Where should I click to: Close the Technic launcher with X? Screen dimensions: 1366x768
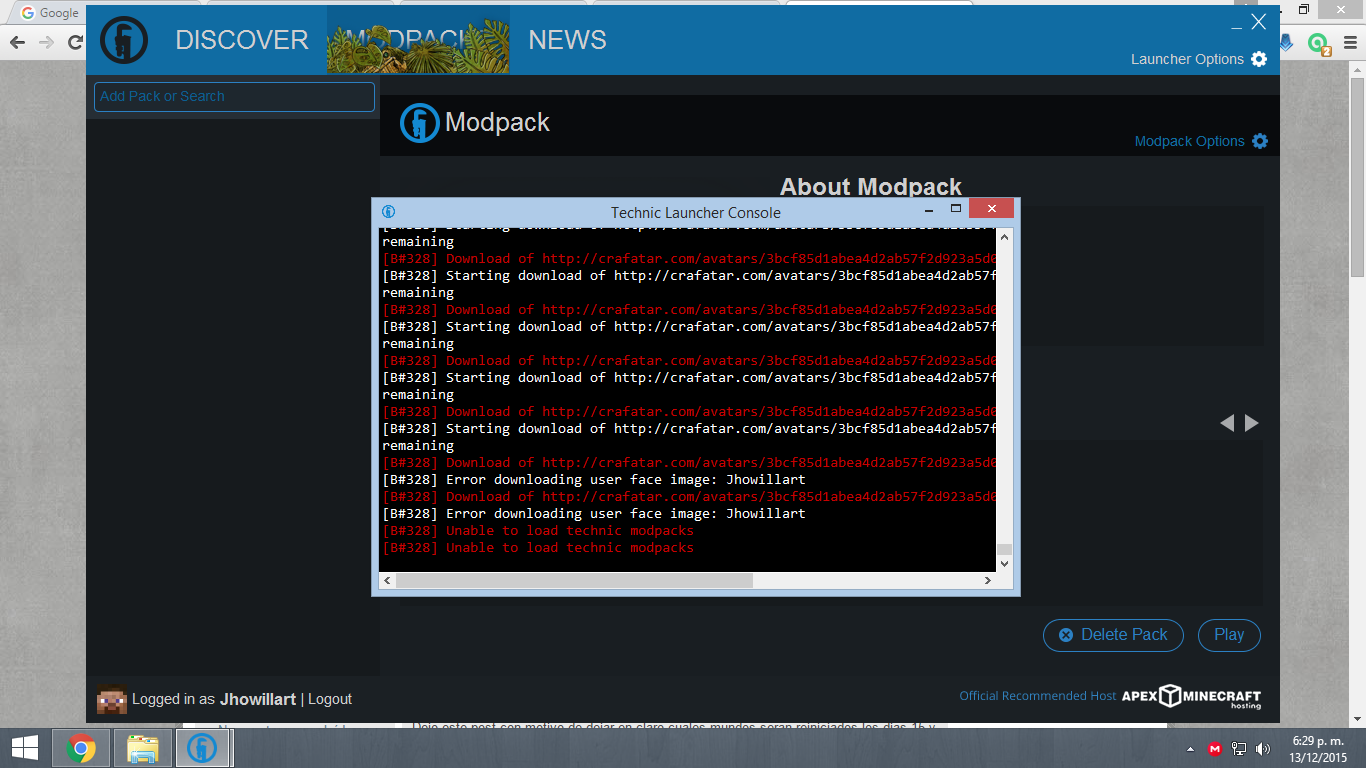1259,22
